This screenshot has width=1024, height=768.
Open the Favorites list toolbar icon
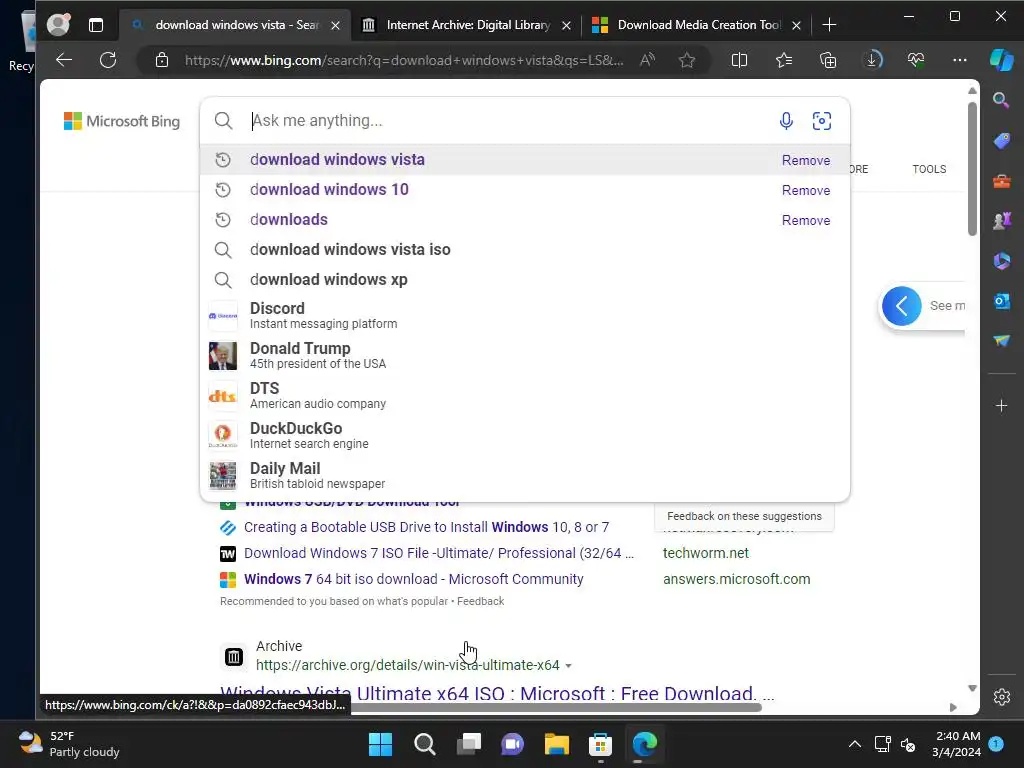click(784, 60)
